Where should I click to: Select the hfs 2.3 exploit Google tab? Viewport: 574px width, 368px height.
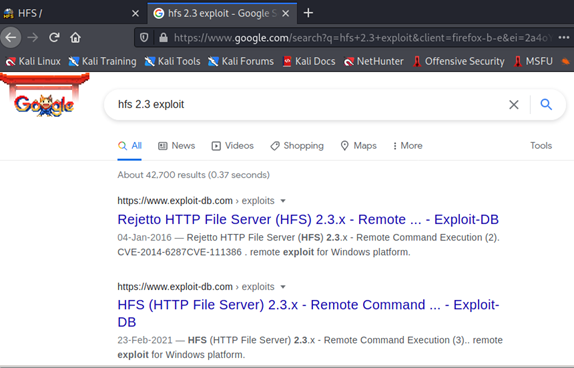(222, 13)
